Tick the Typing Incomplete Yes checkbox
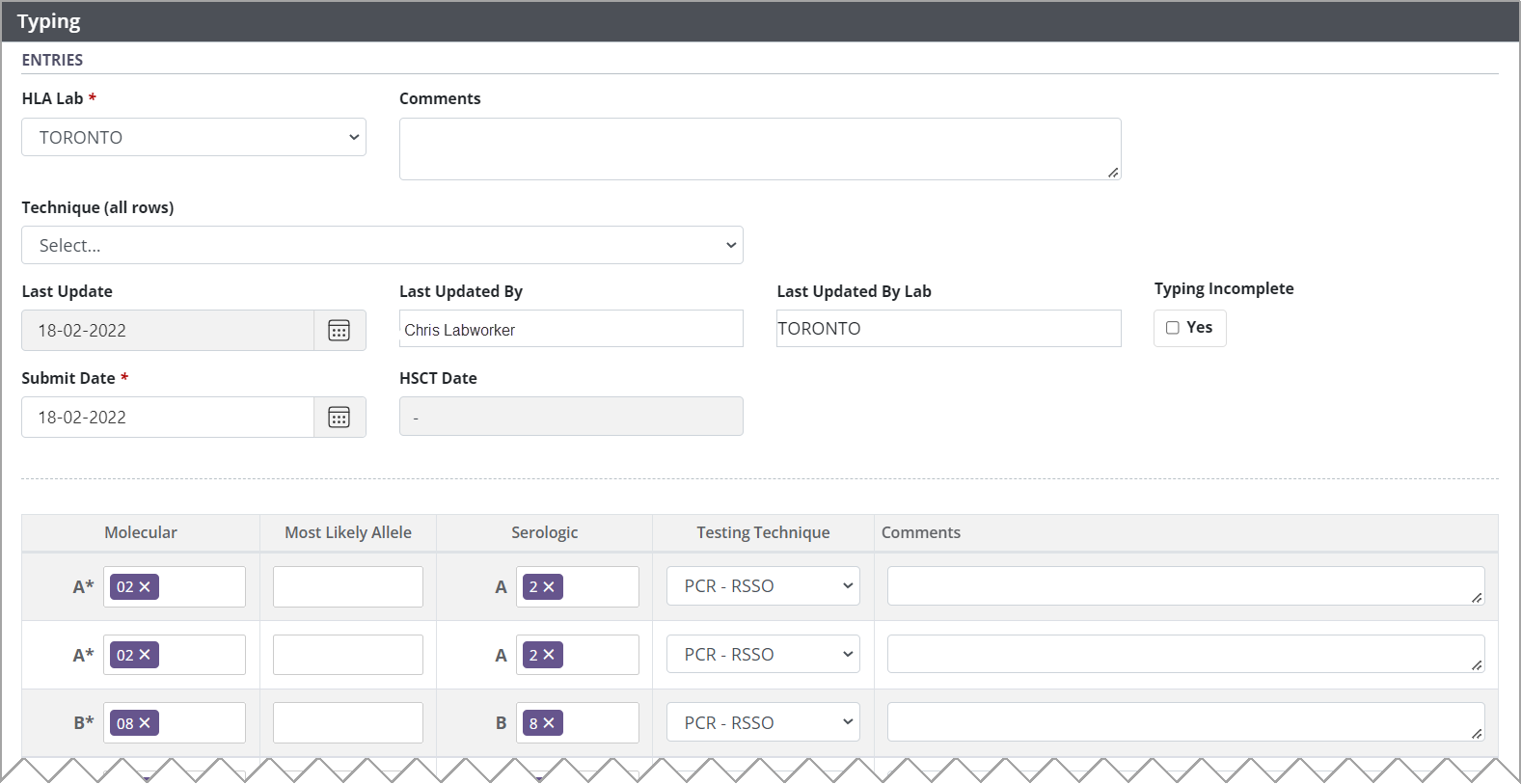The width and height of the screenshot is (1521, 784). [x=1173, y=328]
